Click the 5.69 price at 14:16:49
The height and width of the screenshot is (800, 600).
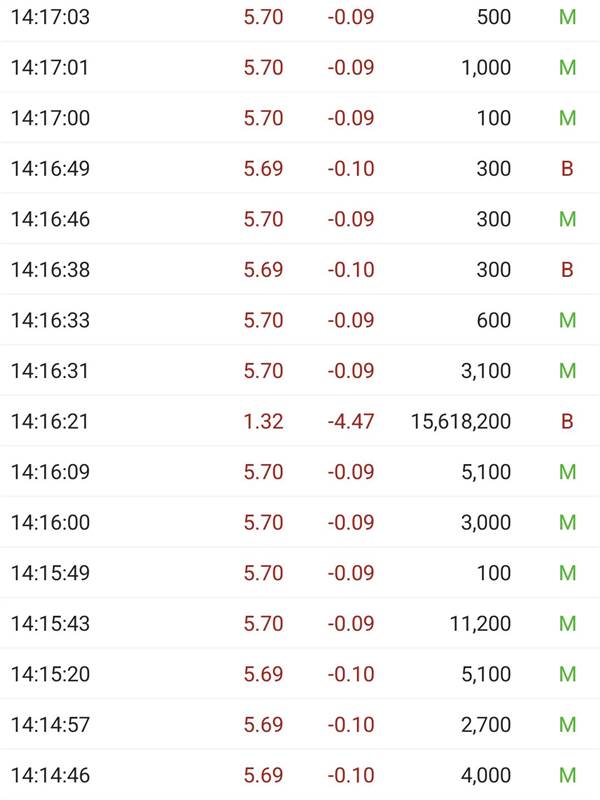pyautogui.click(x=263, y=168)
